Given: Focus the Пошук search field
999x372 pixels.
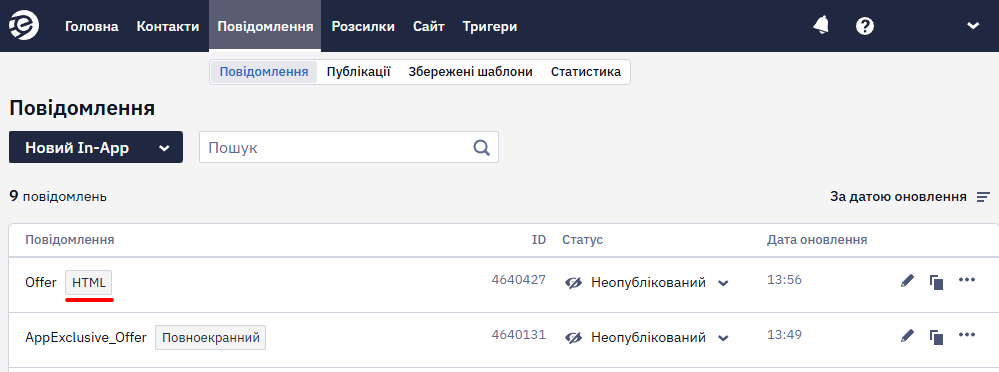Looking at the screenshot, I should pyautogui.click(x=338, y=148).
